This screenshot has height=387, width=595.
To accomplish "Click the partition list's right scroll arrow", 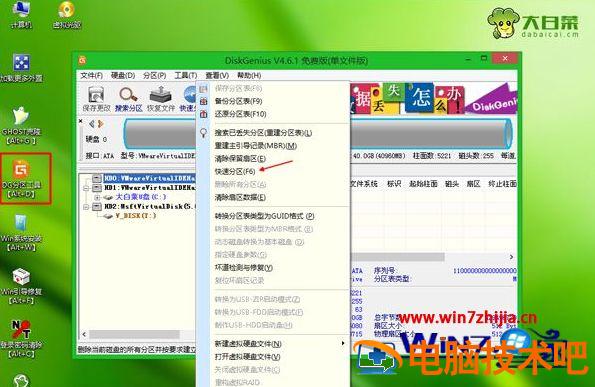I will [511, 257].
